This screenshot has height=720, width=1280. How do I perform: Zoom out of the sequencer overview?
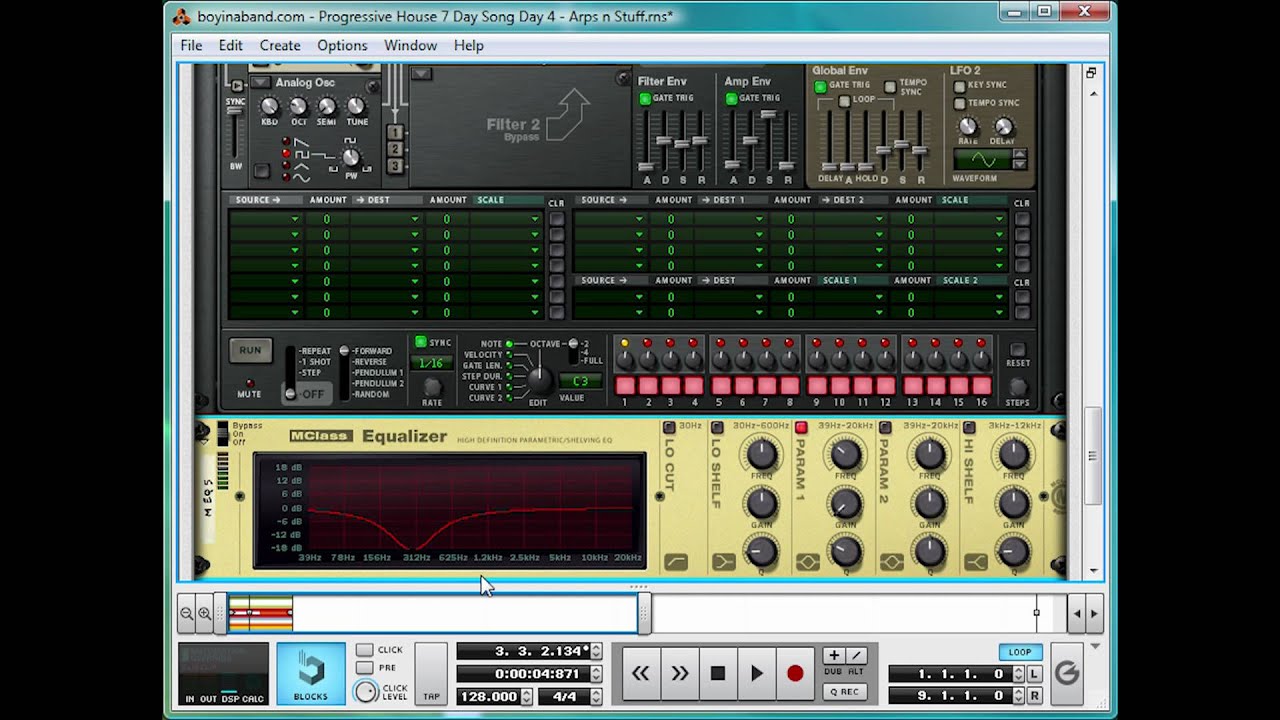tap(187, 614)
